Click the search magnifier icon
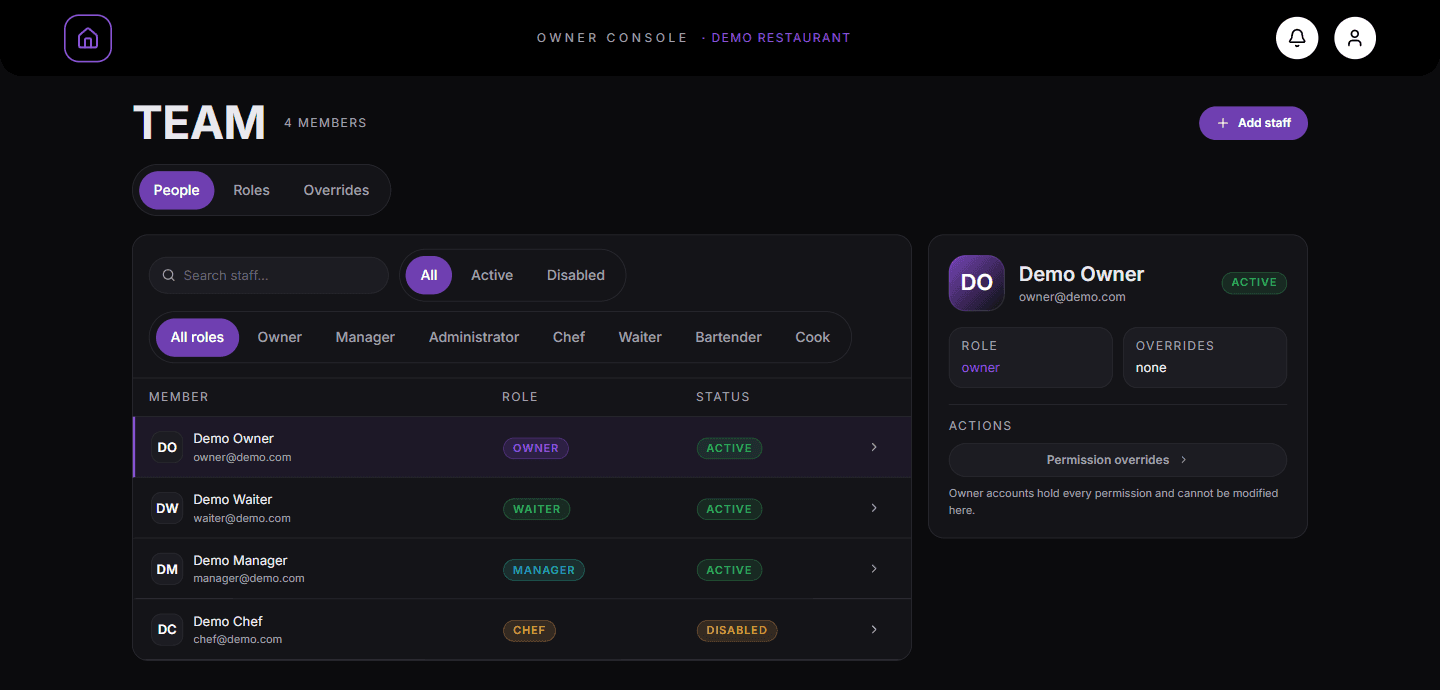 [169, 275]
